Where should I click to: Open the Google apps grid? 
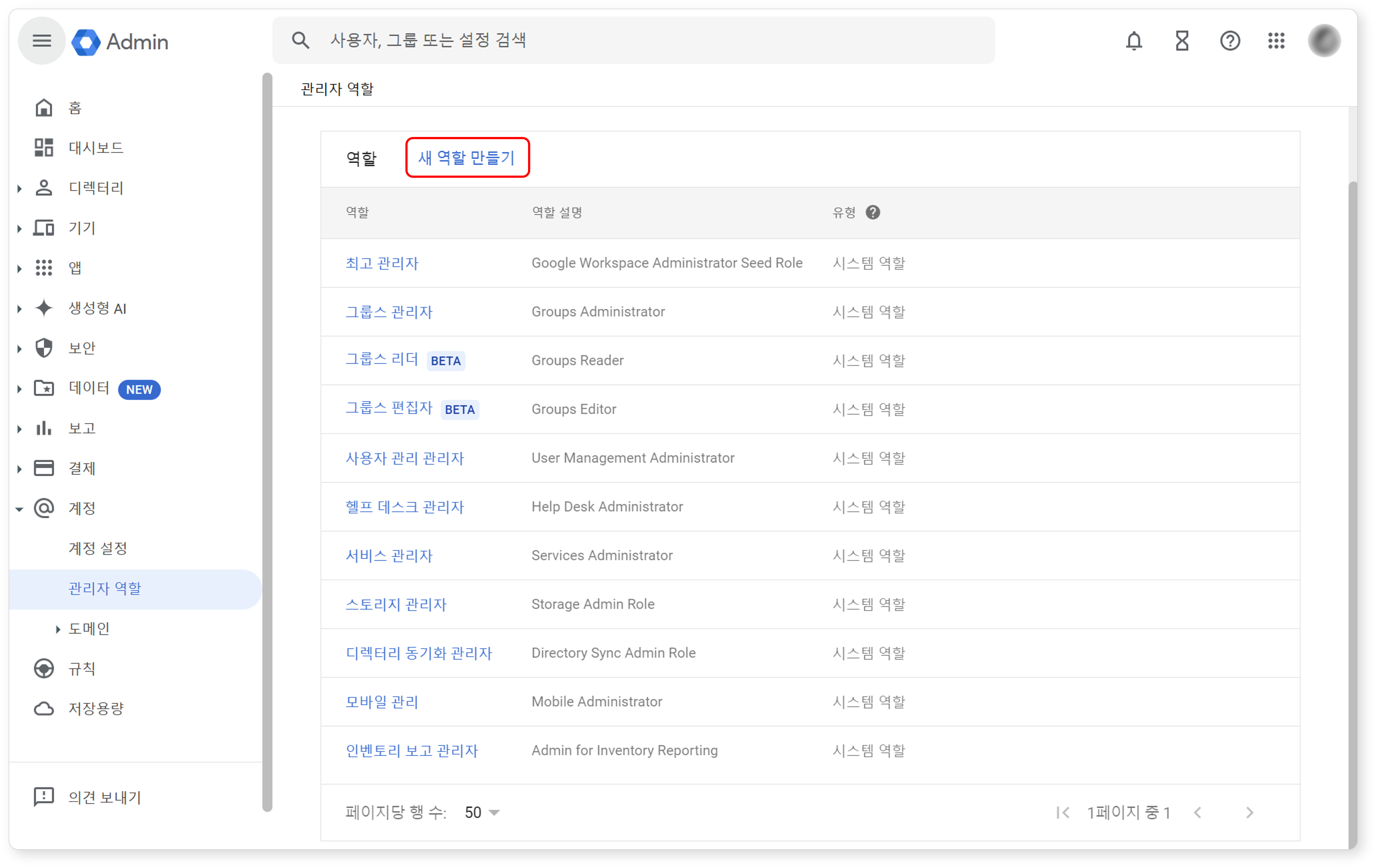click(1276, 41)
